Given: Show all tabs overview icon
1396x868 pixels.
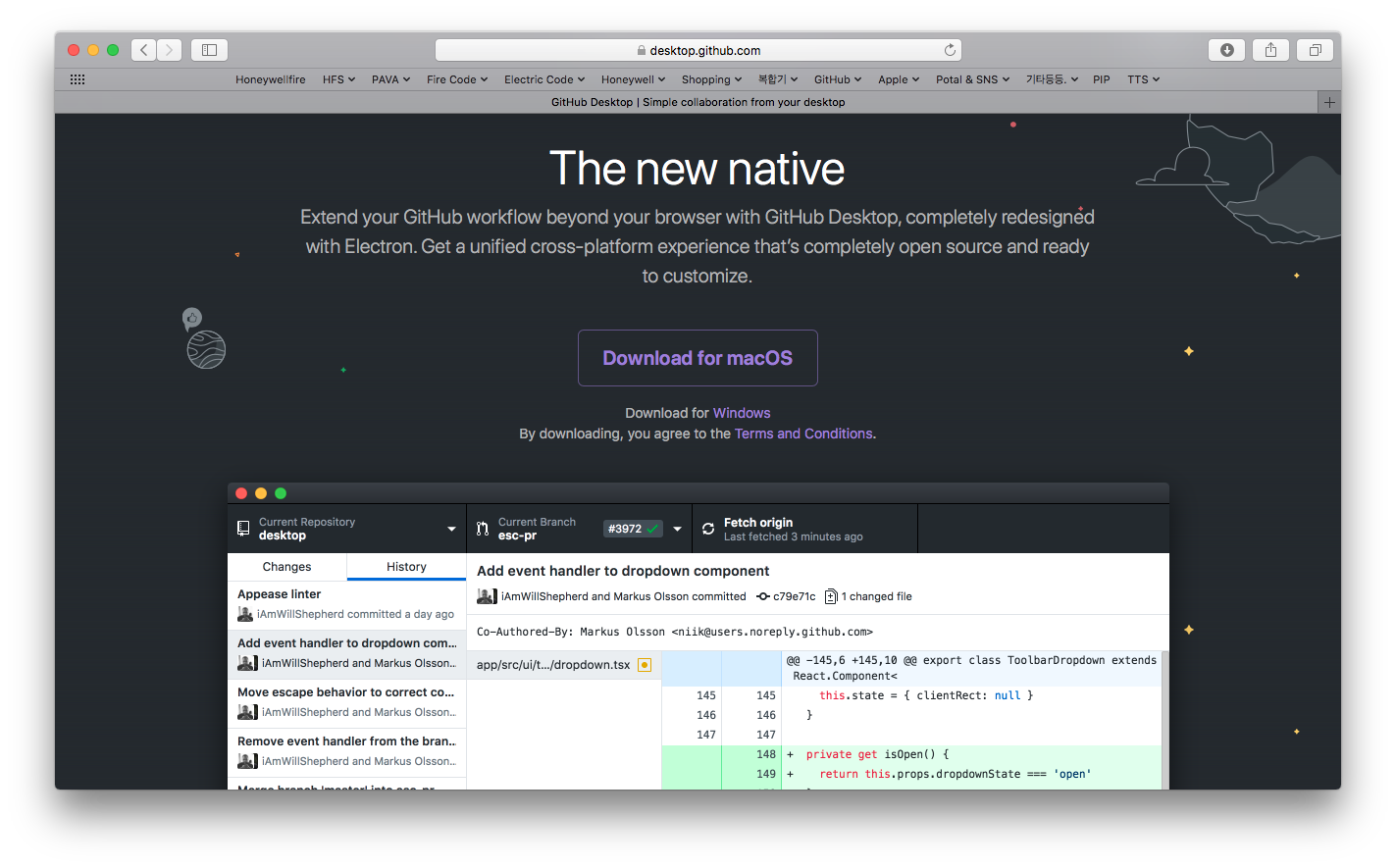Looking at the screenshot, I should 1315,50.
